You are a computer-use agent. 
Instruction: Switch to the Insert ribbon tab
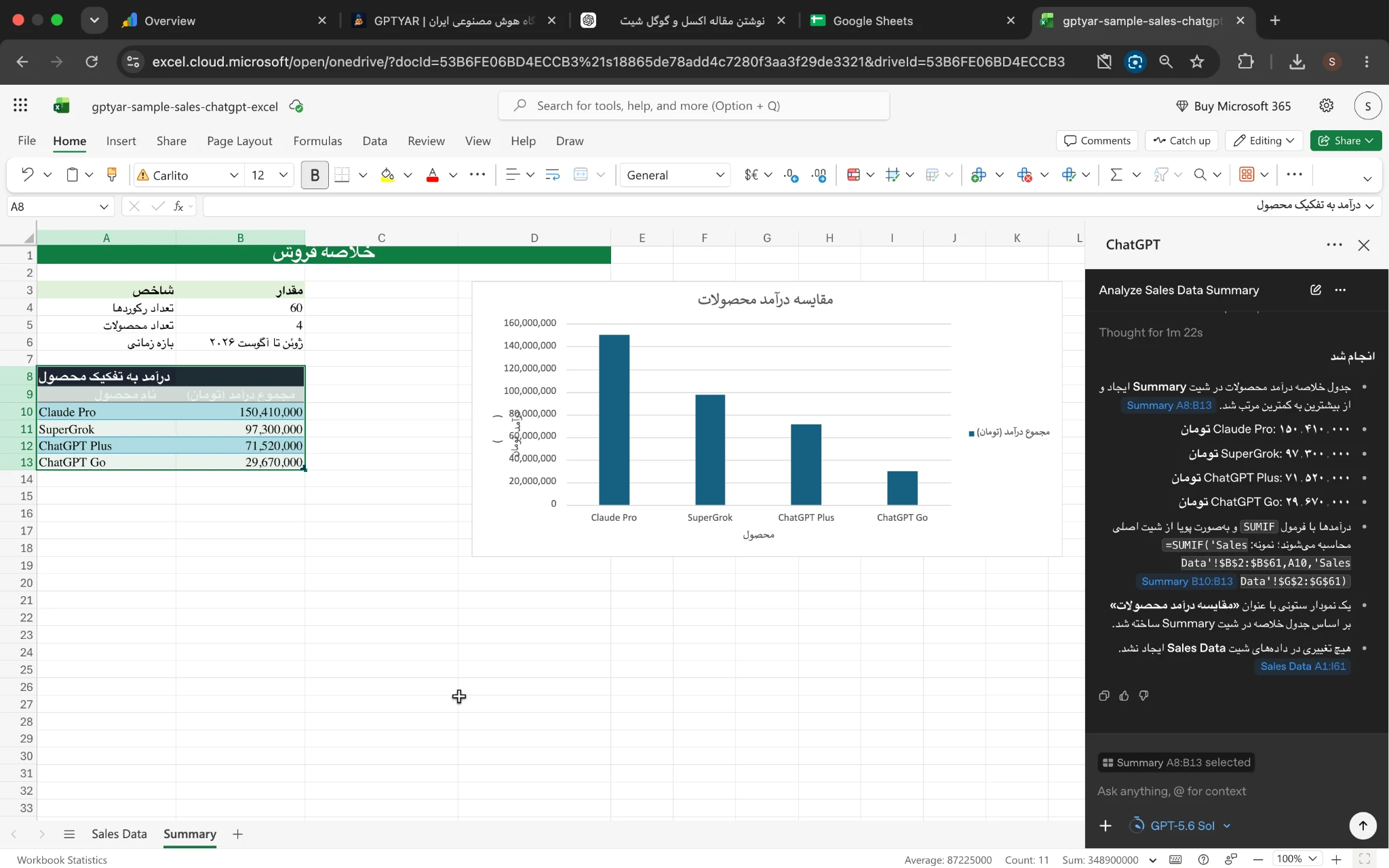tap(121, 140)
